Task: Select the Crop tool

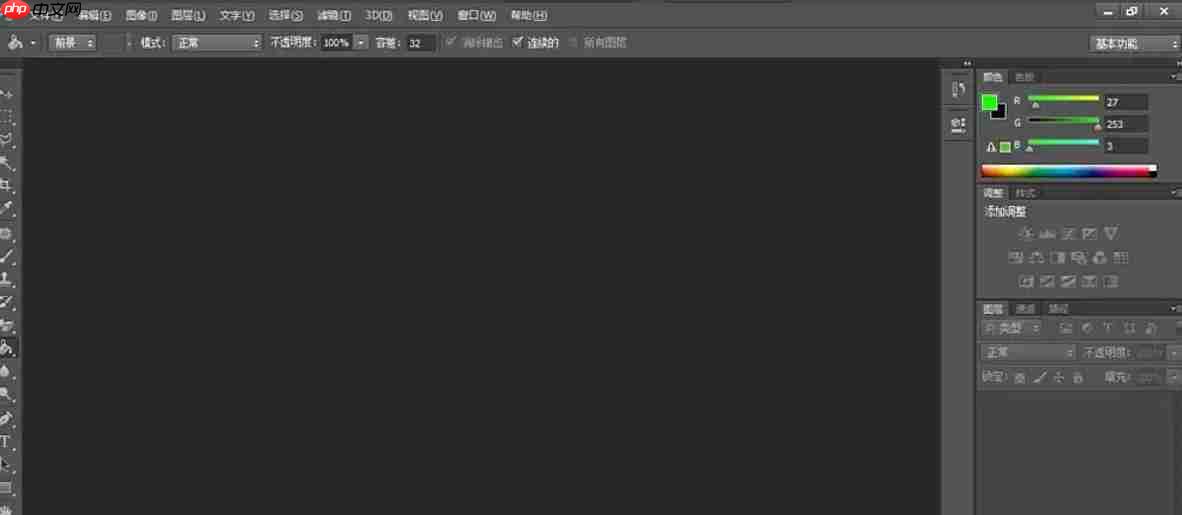Action: (7, 185)
